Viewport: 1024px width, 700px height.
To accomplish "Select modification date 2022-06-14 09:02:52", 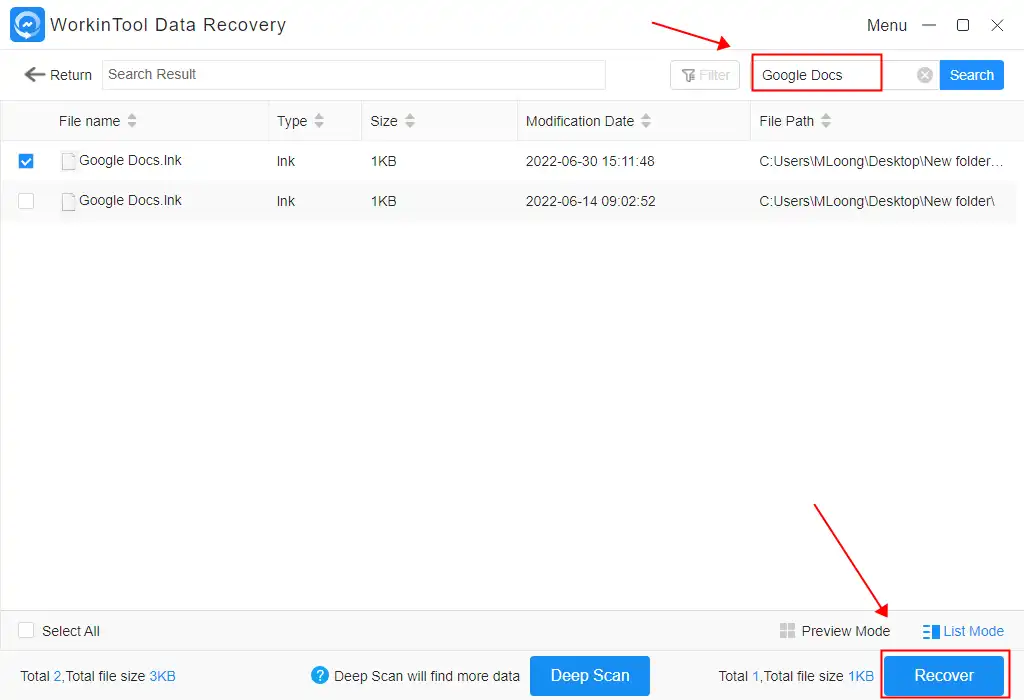I will coord(590,201).
